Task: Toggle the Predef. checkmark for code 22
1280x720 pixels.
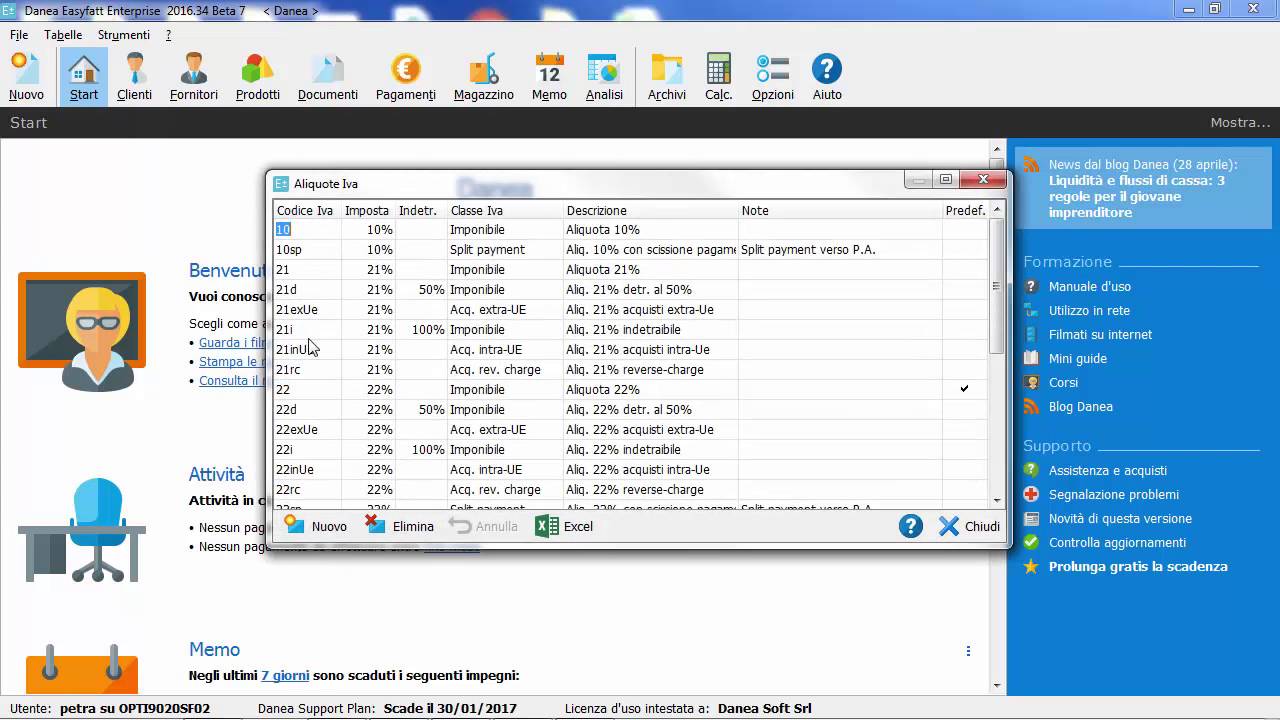Action: pos(964,389)
